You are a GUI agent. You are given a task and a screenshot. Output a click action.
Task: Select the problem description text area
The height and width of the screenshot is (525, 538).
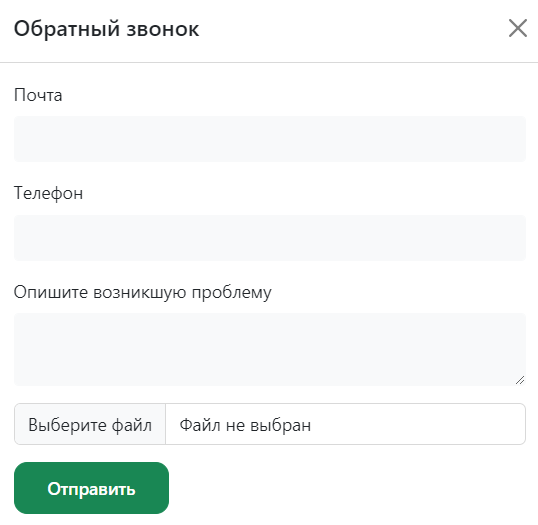pos(270,349)
